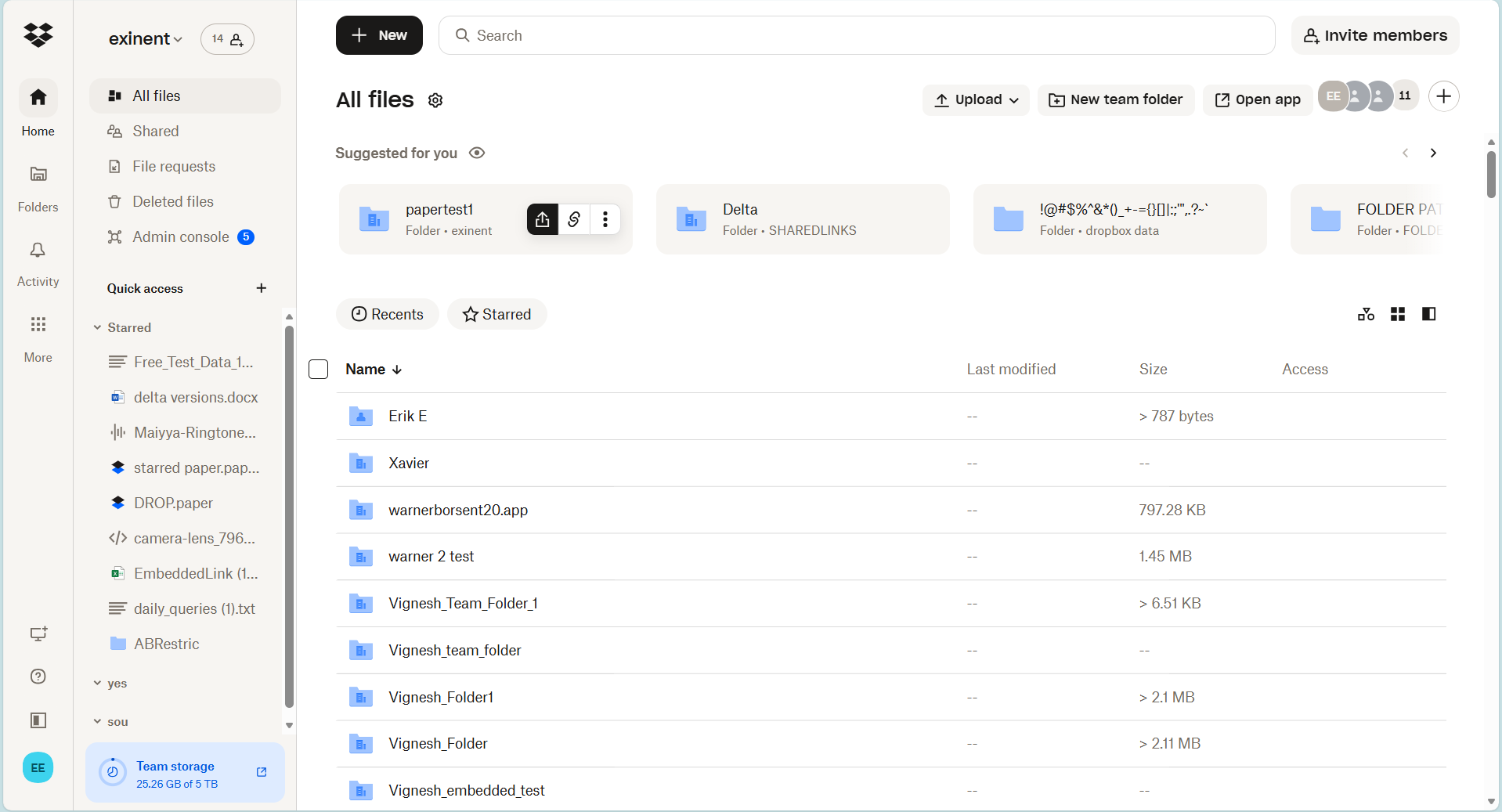This screenshot has height=812, width=1502.
Task: Open the settings gear next to All files
Action: [435, 100]
